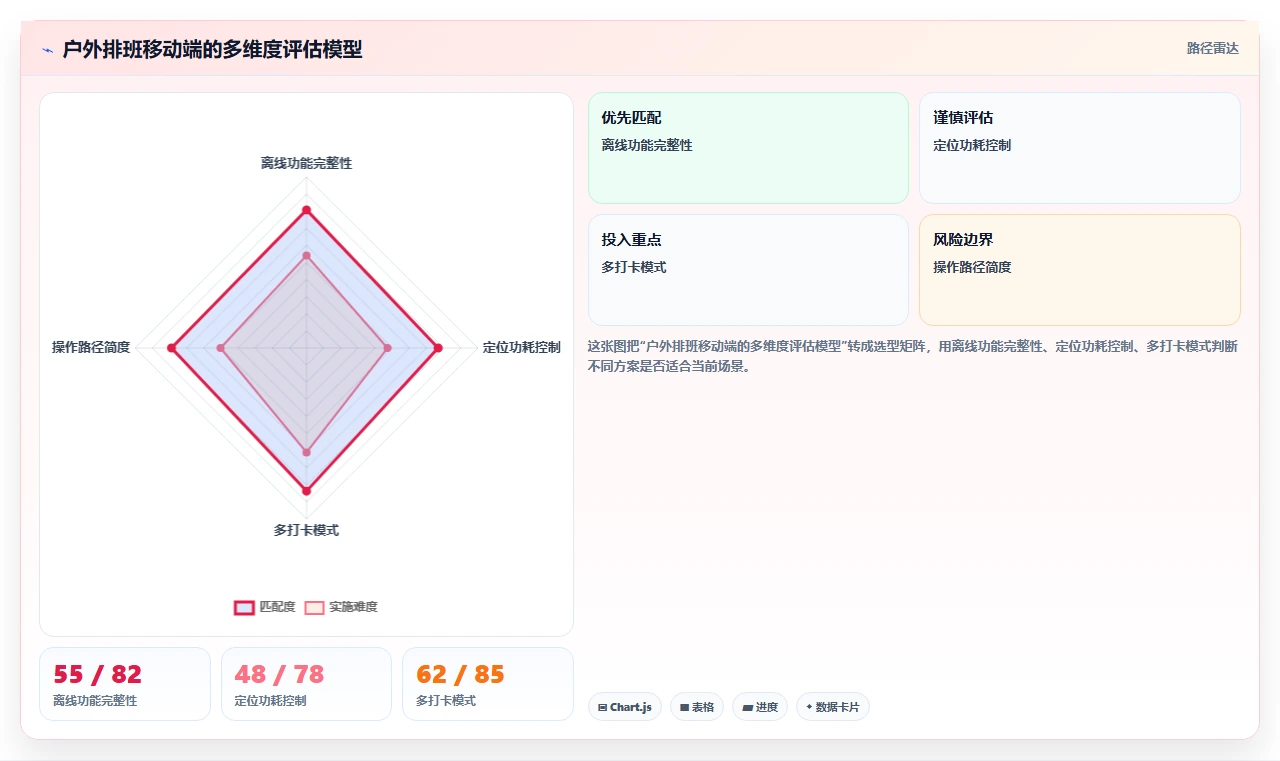Click the 离线功能完整性 radar axis label
This screenshot has height=761, width=1280.
(306, 163)
